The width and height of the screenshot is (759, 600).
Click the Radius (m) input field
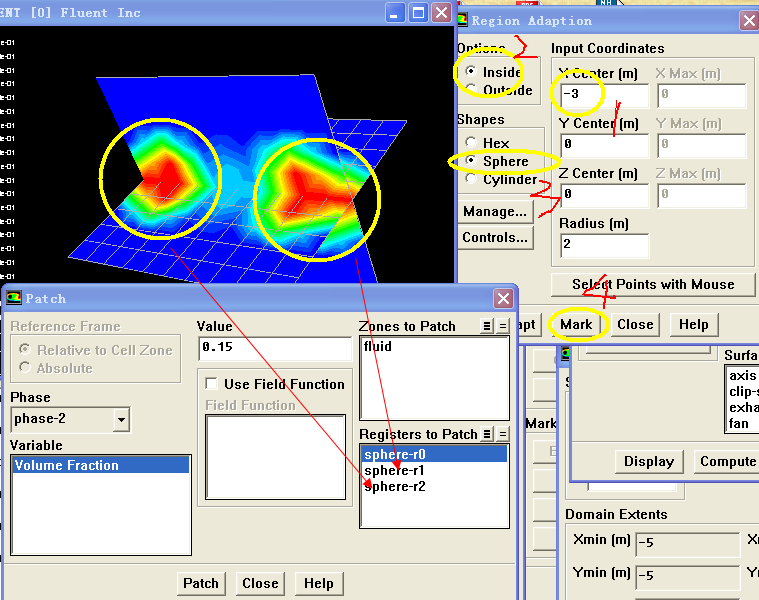click(604, 245)
